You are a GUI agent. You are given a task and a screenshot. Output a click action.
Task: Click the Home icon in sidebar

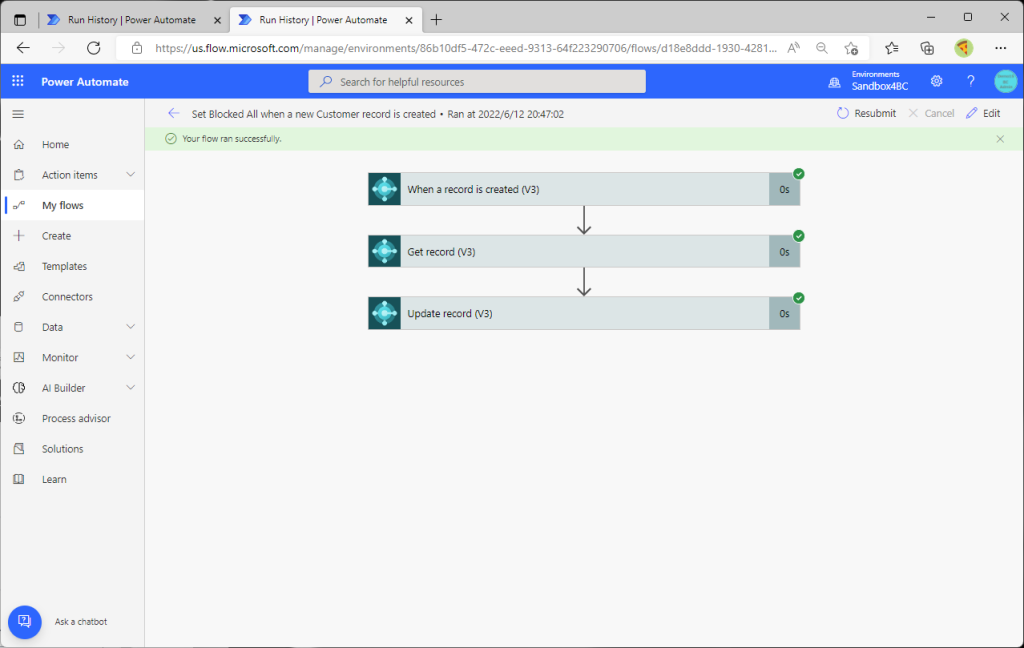coord(19,144)
